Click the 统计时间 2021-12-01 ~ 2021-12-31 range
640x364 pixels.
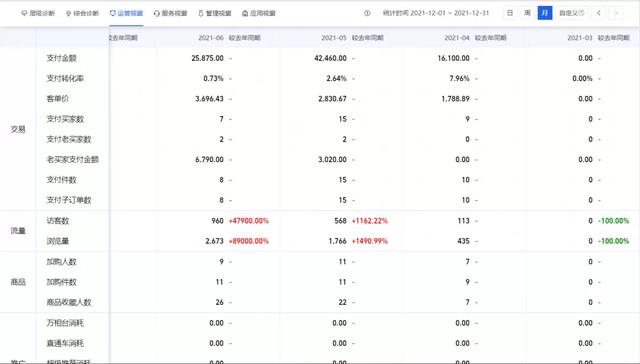pos(436,13)
